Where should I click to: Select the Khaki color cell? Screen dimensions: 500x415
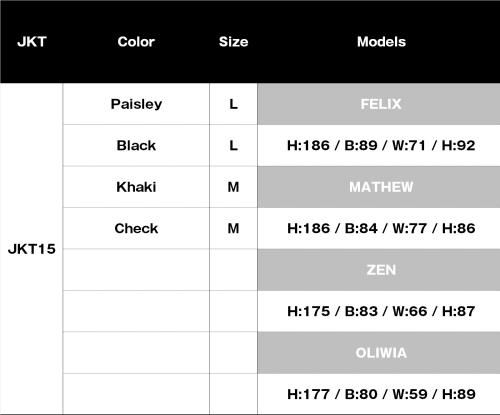coord(136,187)
